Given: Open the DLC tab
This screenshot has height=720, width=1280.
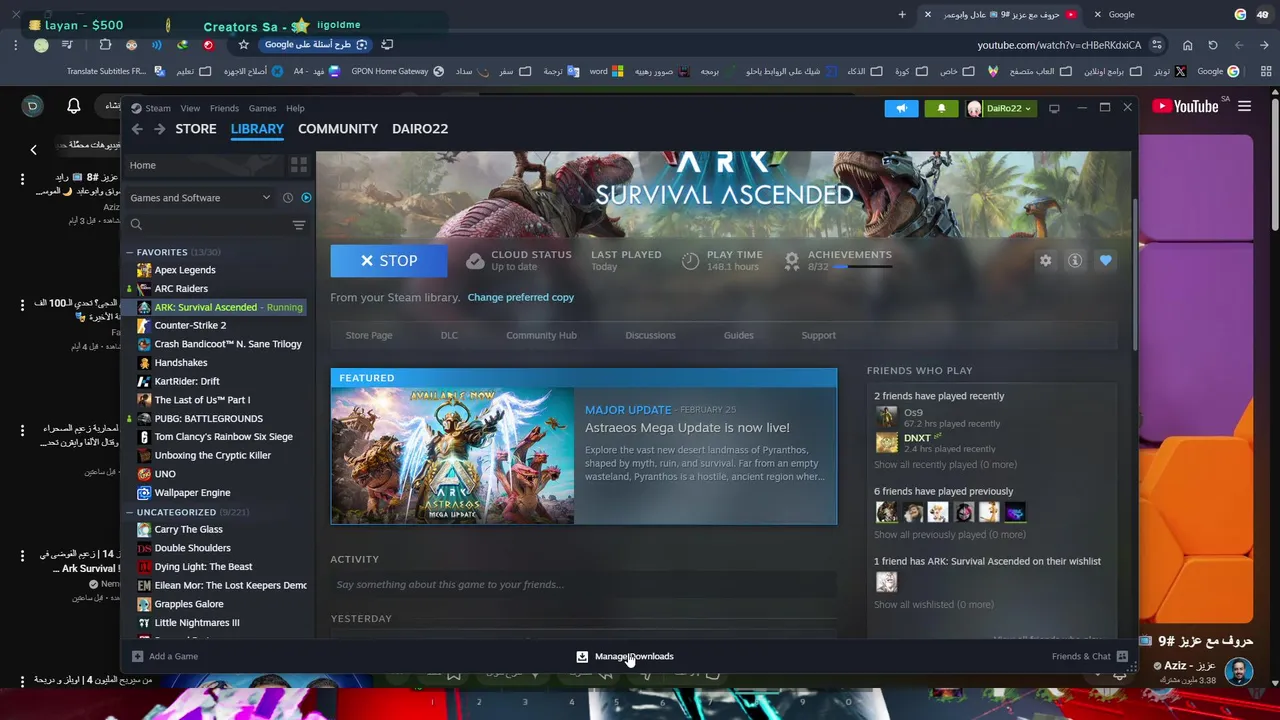Looking at the screenshot, I should click(449, 335).
